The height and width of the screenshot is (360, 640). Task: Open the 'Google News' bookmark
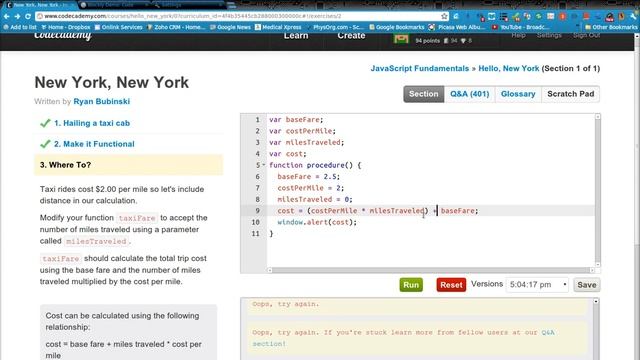(230, 27)
